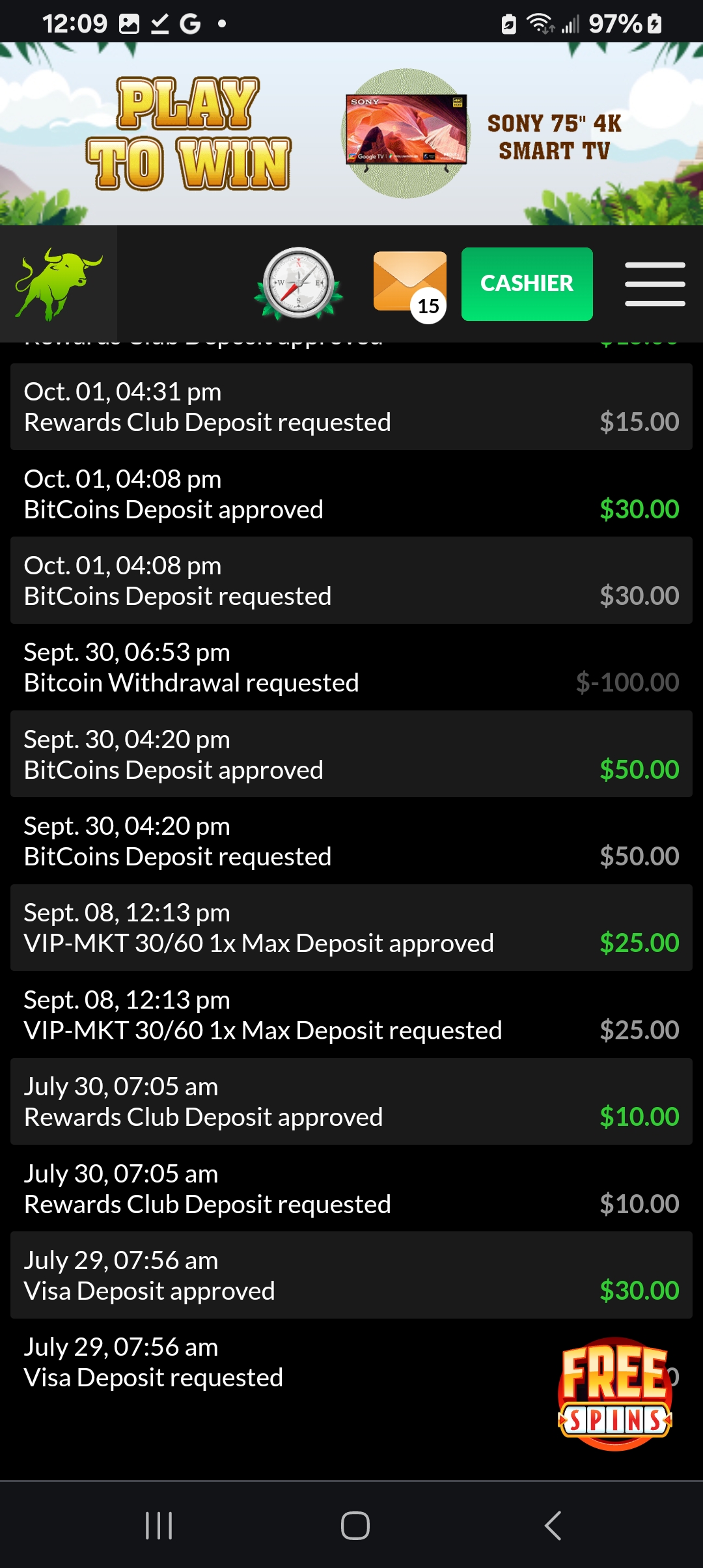Select the Bitcoin Withdrawal requested entry
703x1568 pixels.
click(x=351, y=667)
